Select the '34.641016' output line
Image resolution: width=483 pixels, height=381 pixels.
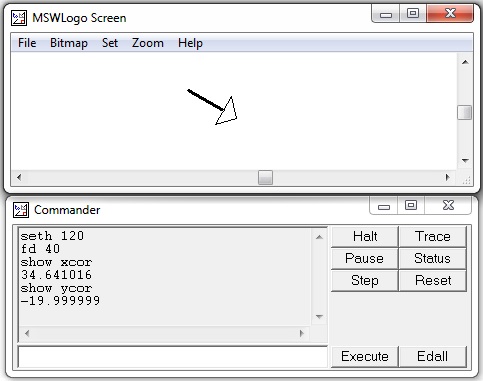click(x=56, y=275)
